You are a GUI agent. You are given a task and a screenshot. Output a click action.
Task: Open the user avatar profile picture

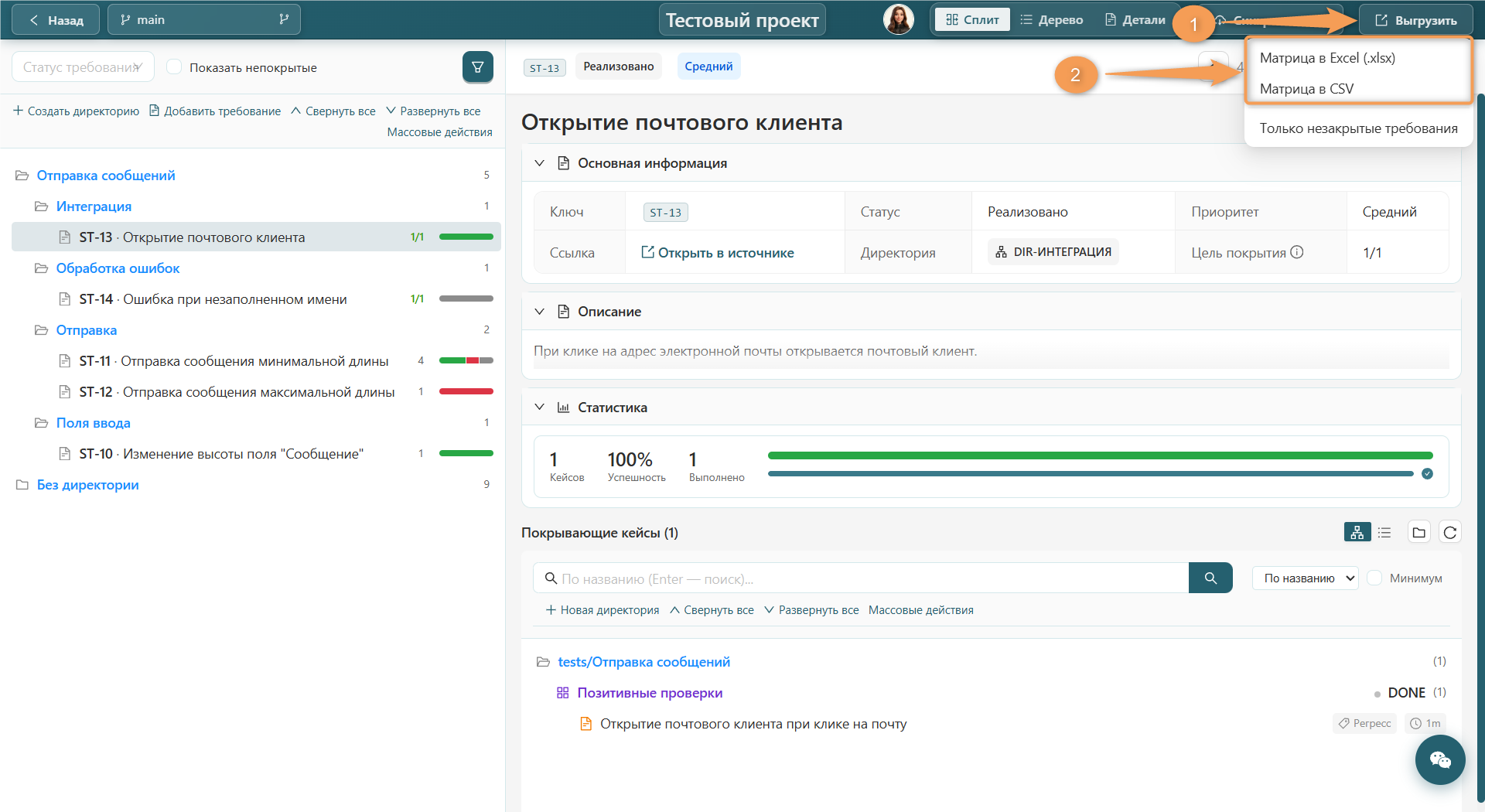tap(899, 19)
